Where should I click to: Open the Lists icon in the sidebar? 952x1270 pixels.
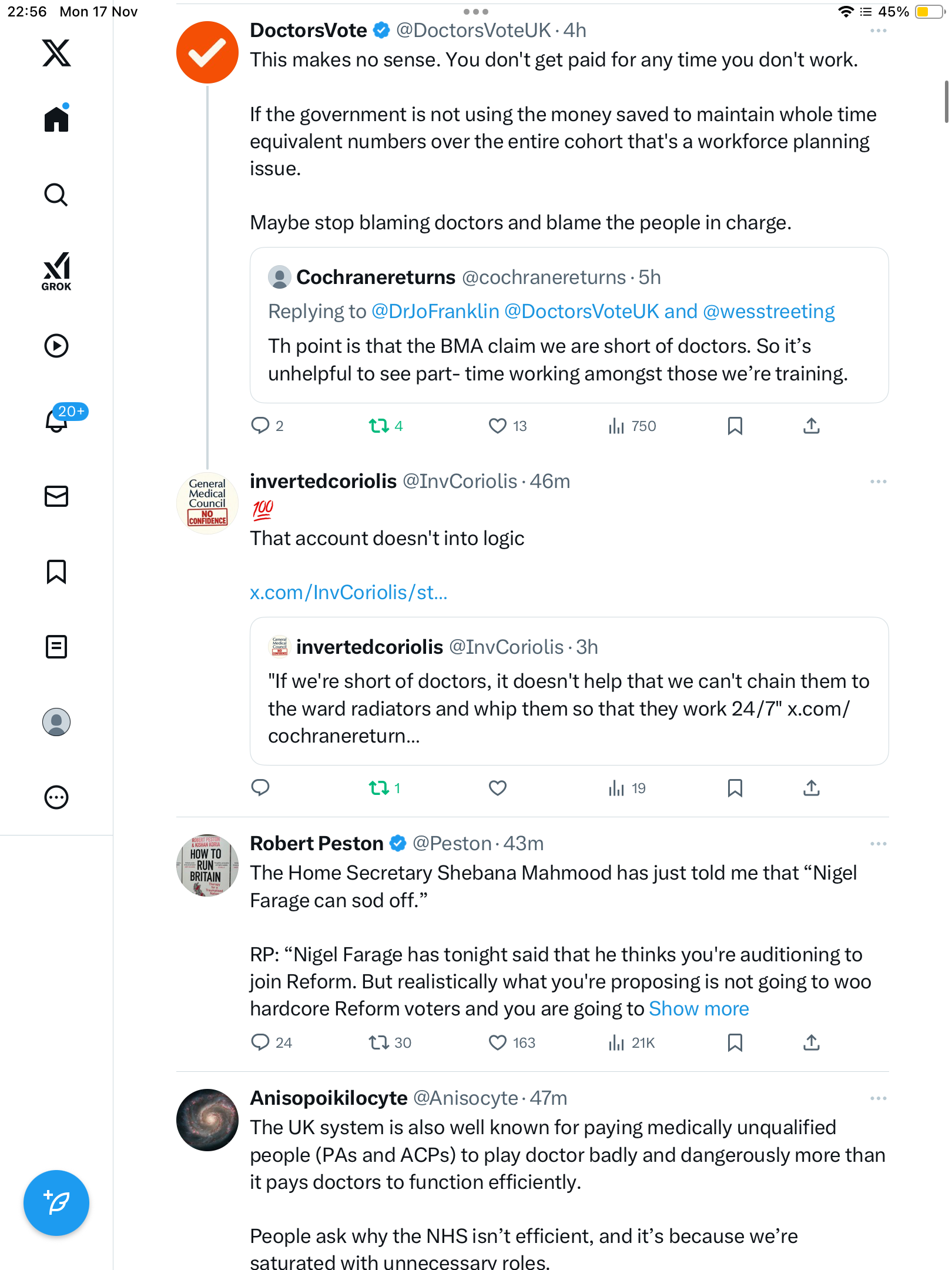pos(56,647)
